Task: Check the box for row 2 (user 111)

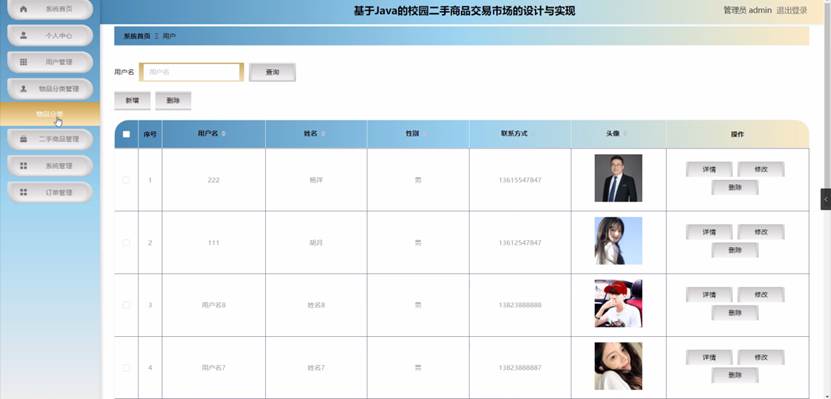Action: (x=126, y=243)
